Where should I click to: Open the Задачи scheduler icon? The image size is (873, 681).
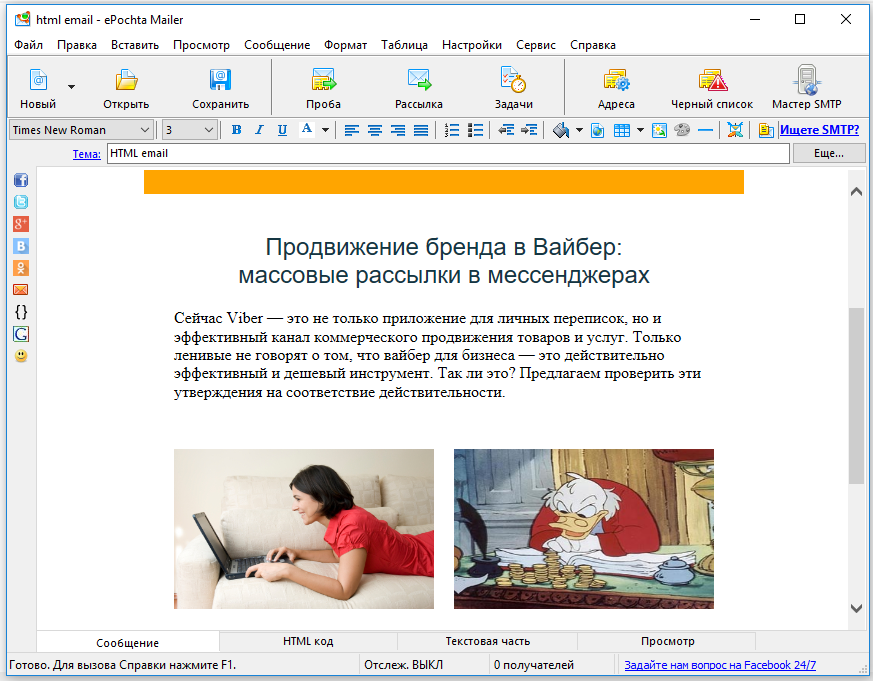point(513,81)
